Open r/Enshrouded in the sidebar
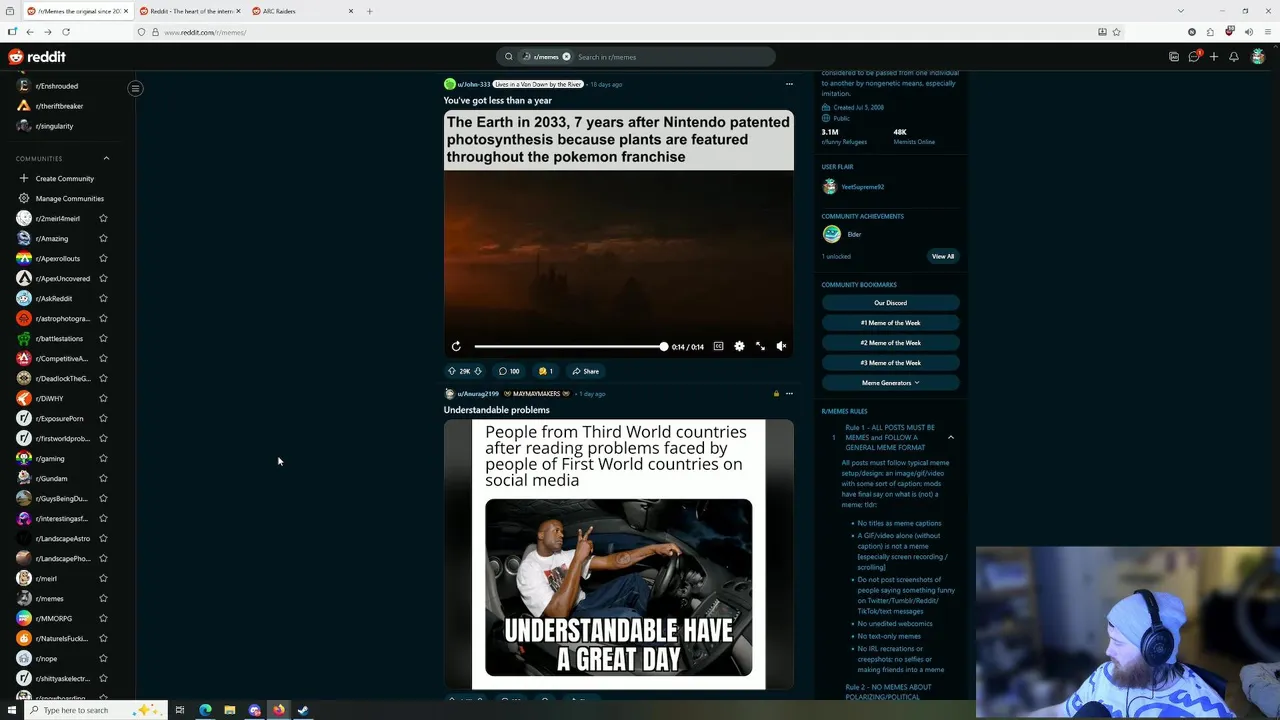Screen dimensions: 1280x720 56,86
